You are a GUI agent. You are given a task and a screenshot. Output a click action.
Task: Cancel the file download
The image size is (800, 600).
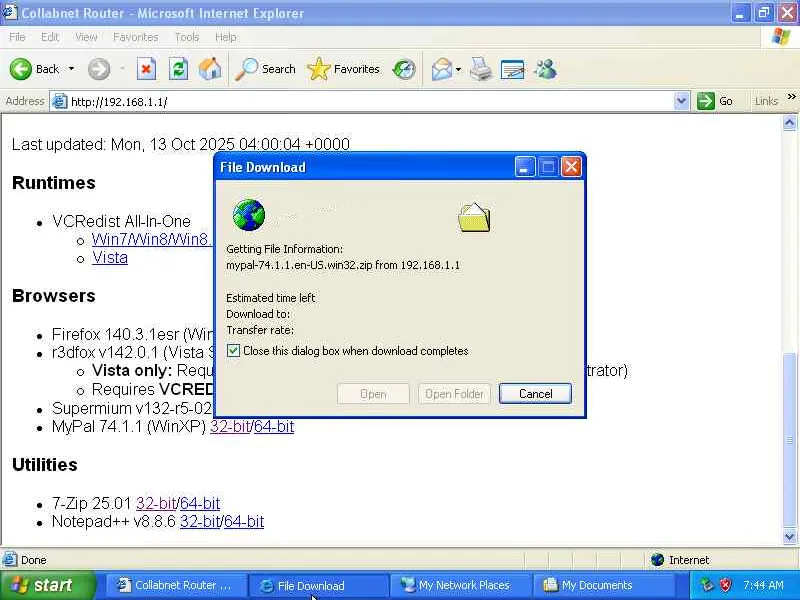point(535,393)
